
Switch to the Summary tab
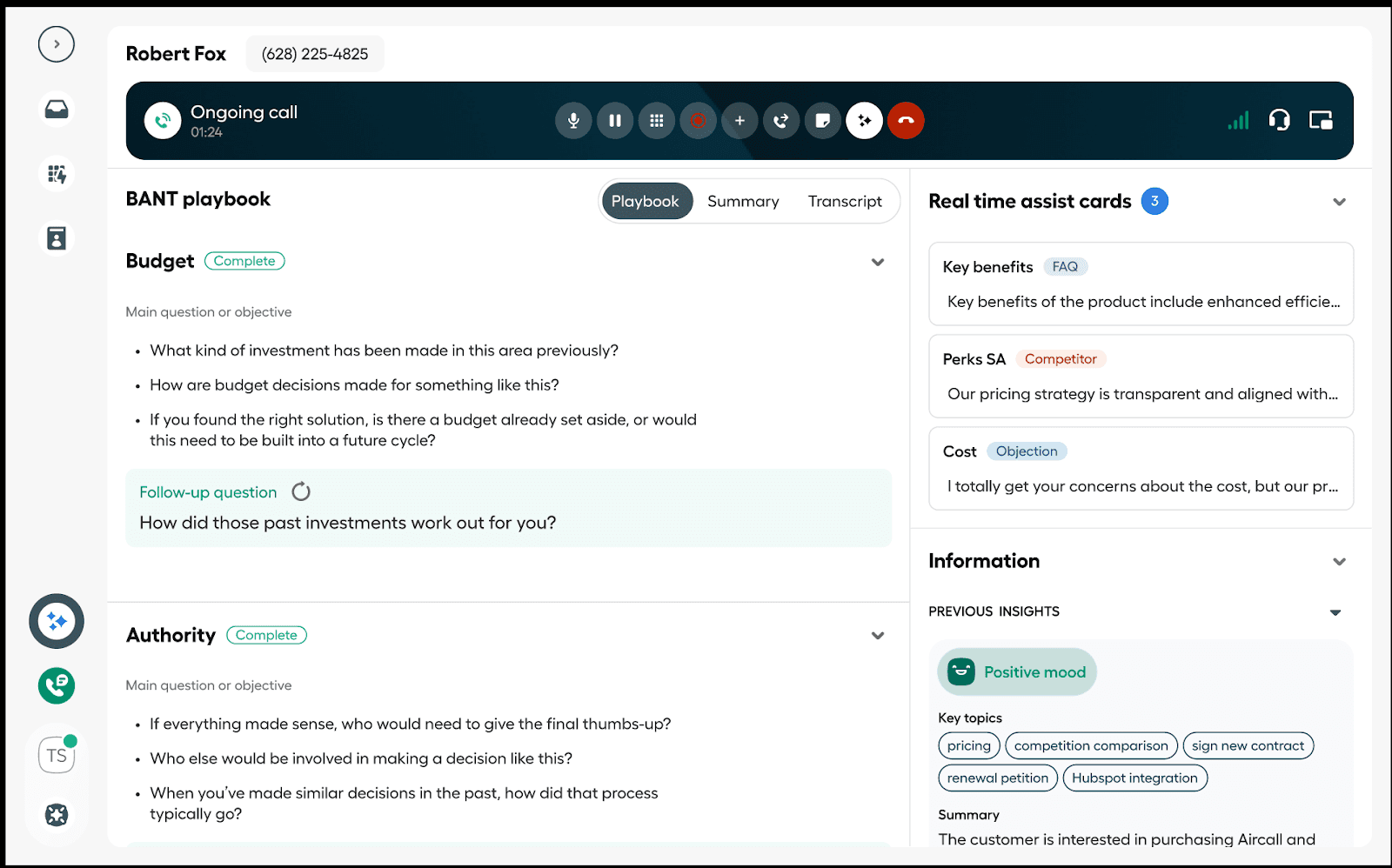point(743,202)
